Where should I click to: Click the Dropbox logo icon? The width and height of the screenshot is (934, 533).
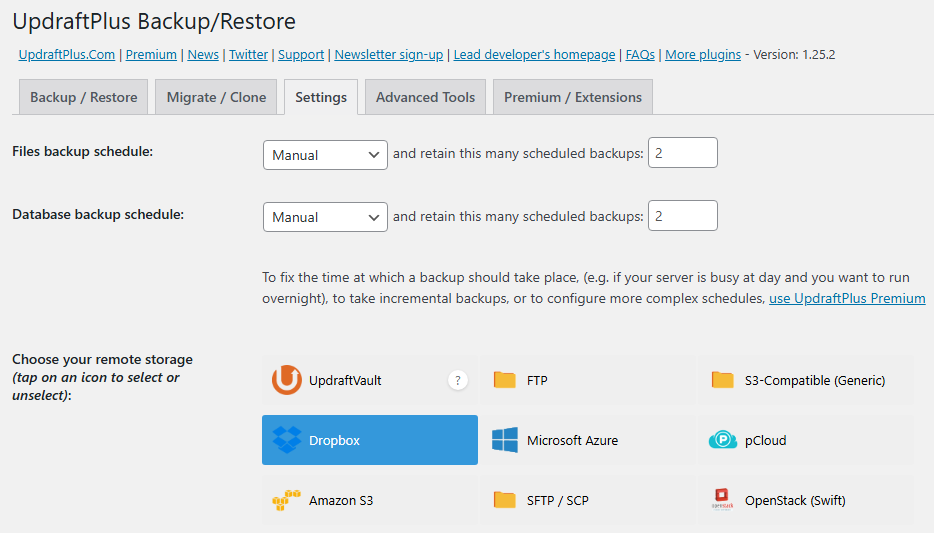click(287, 440)
